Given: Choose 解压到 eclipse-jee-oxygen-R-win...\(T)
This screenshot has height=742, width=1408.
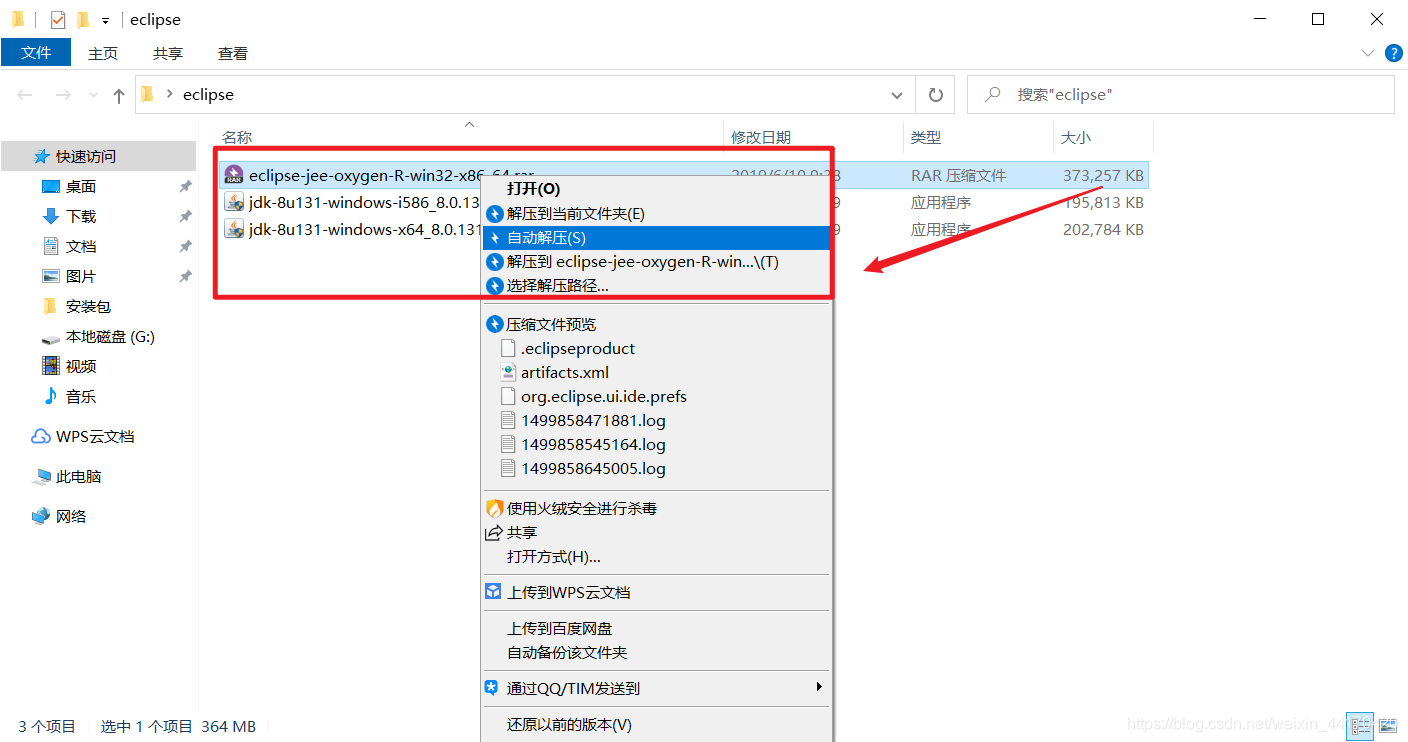Looking at the screenshot, I should click(x=656, y=262).
